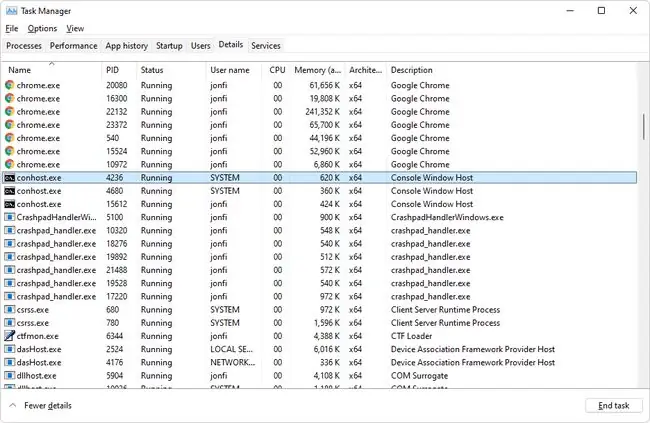Switch to the Users tab
Viewport: 650px width, 423px height.
point(201,46)
